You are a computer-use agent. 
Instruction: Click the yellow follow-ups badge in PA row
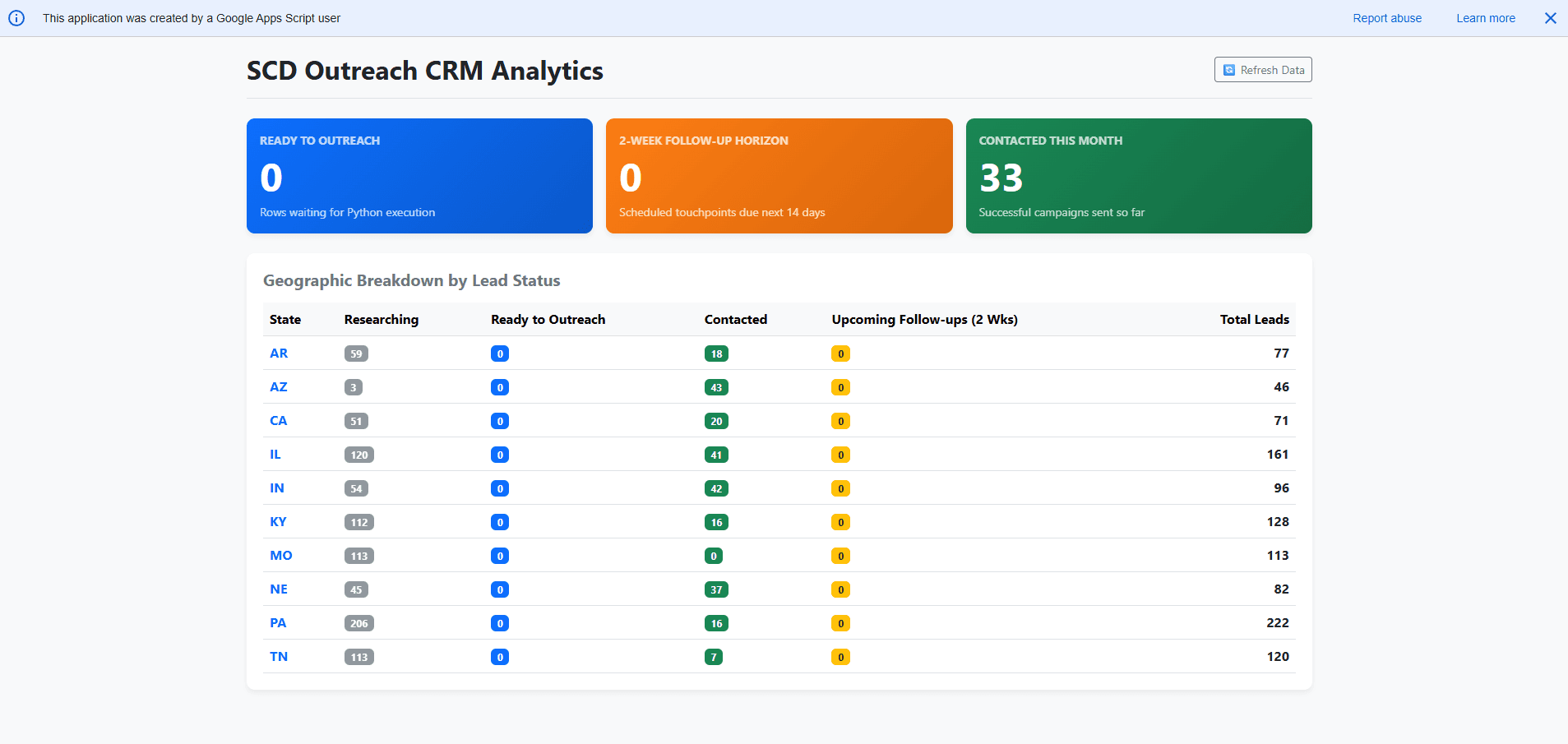point(840,623)
